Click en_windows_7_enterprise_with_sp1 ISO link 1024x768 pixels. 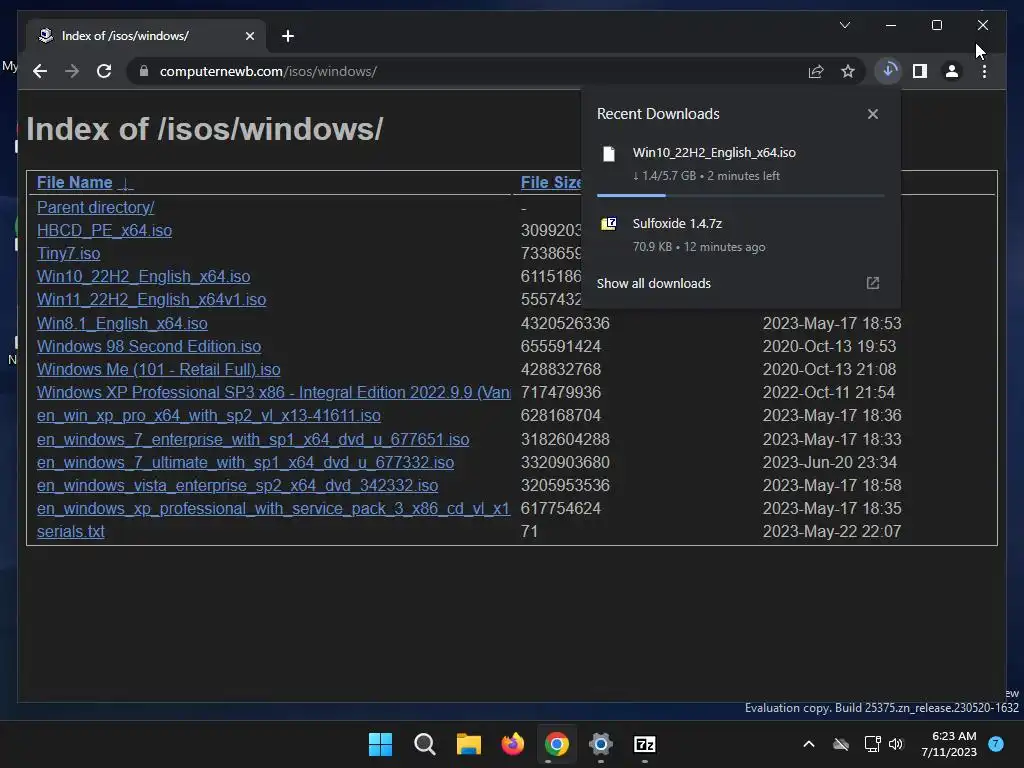coord(253,439)
